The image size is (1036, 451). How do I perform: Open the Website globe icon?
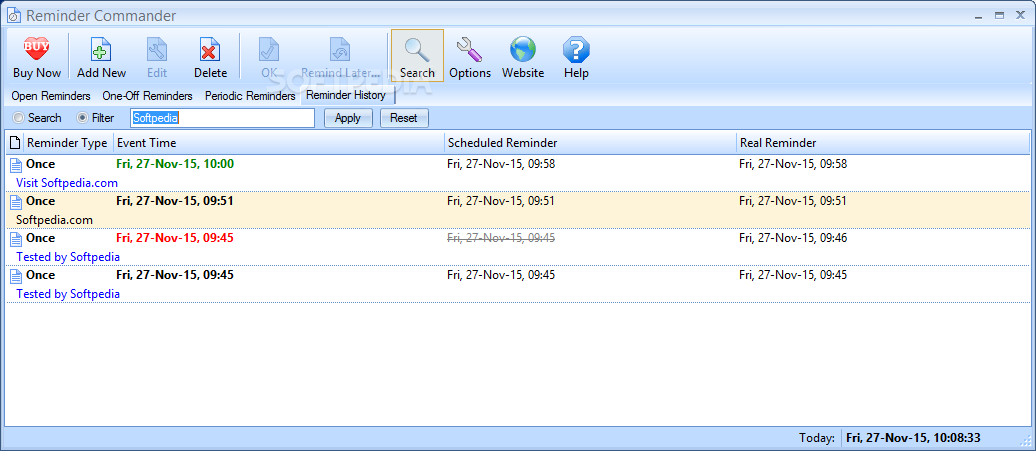(x=523, y=50)
